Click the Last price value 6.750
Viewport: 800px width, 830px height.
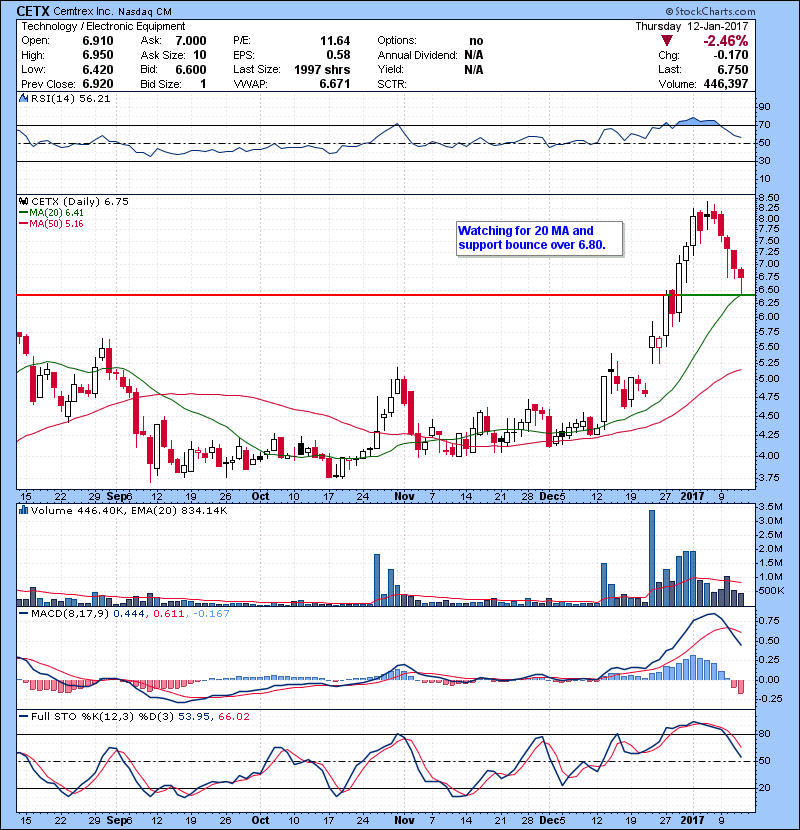click(733, 70)
